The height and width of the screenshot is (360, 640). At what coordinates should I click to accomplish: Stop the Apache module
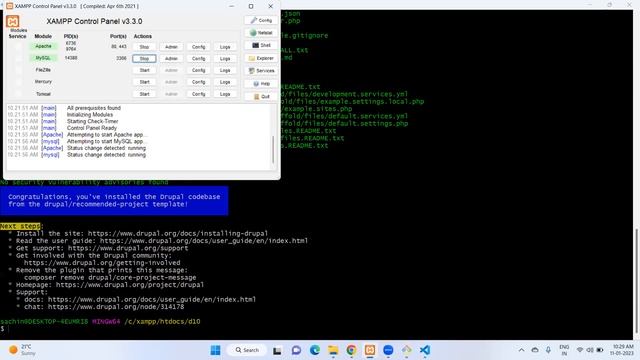coord(144,47)
